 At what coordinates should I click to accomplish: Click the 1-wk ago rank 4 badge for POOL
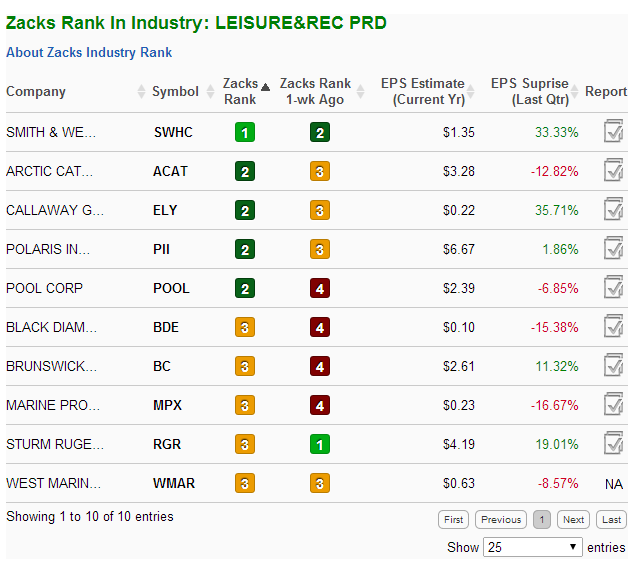[320, 288]
